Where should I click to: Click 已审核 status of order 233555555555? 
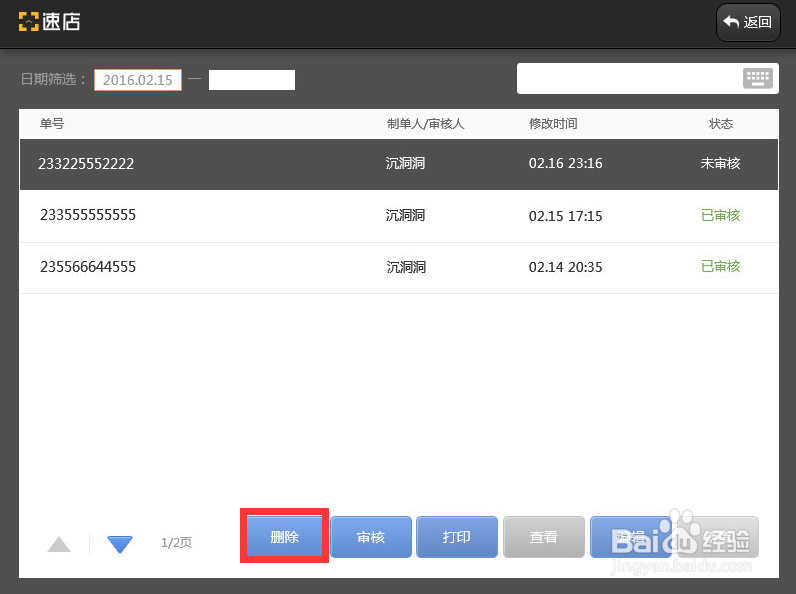(720, 215)
